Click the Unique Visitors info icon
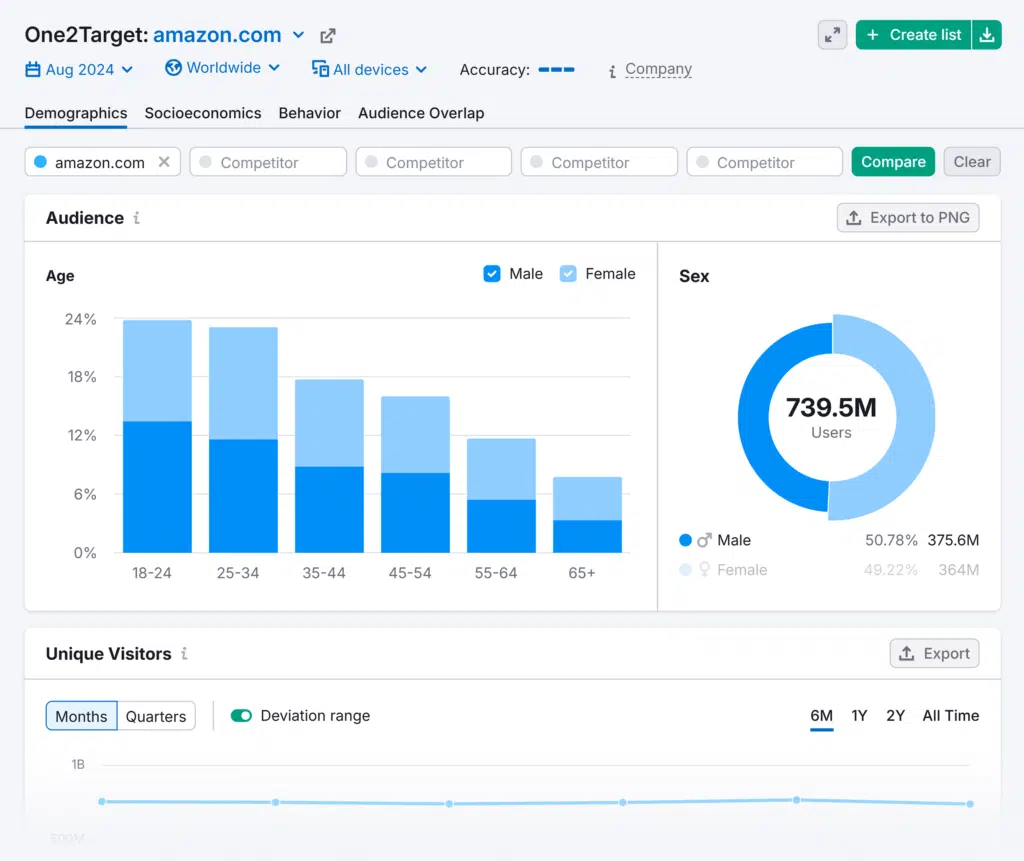 point(185,654)
